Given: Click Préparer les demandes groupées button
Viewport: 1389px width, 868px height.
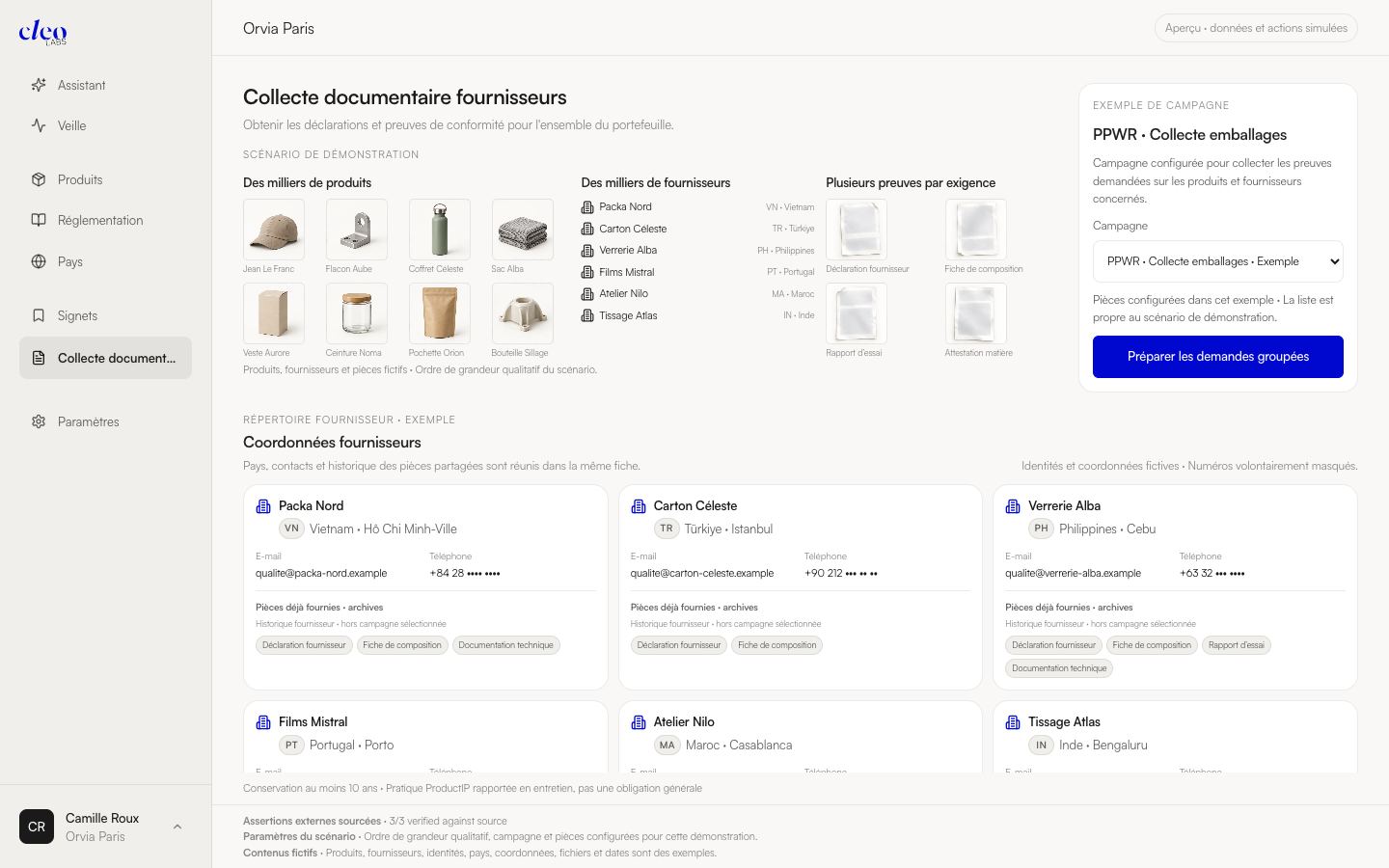Looking at the screenshot, I should [x=1218, y=357].
